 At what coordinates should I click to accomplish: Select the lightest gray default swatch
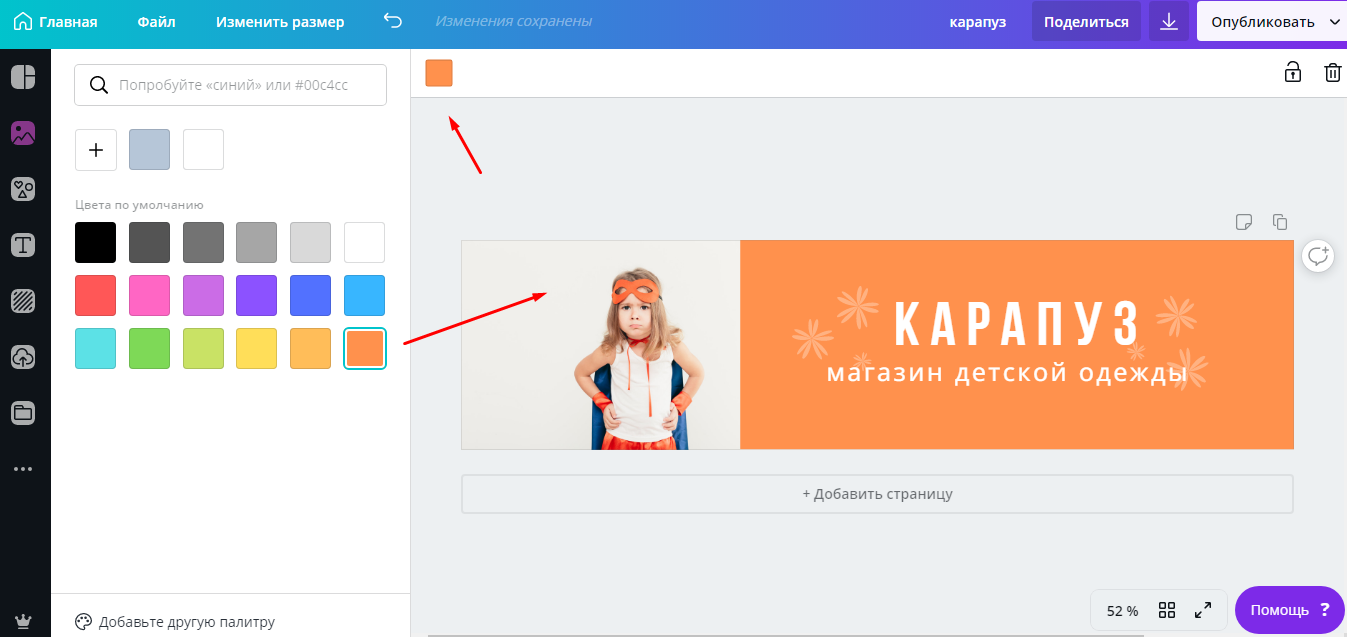[310, 242]
